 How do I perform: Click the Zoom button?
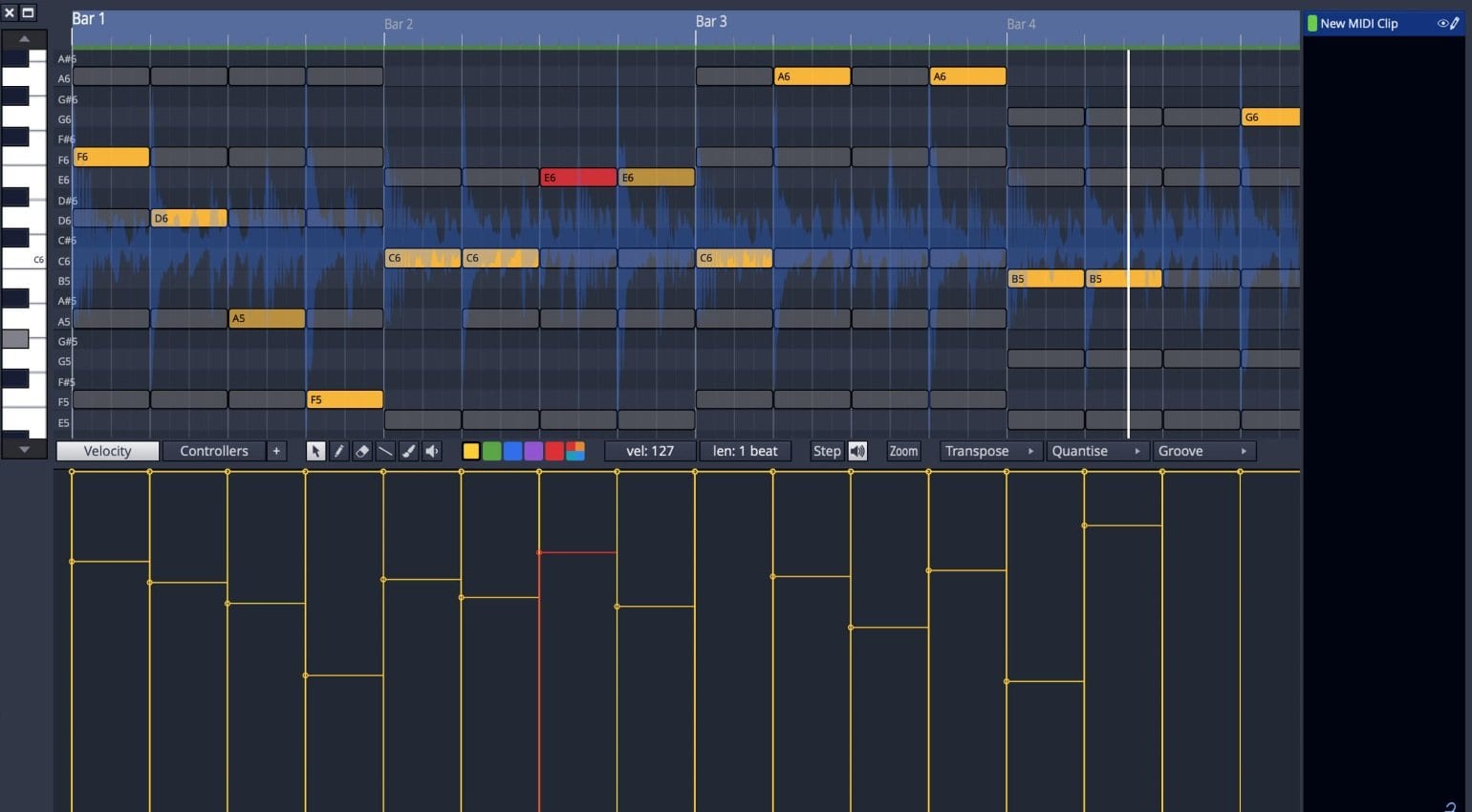pyautogui.click(x=902, y=451)
